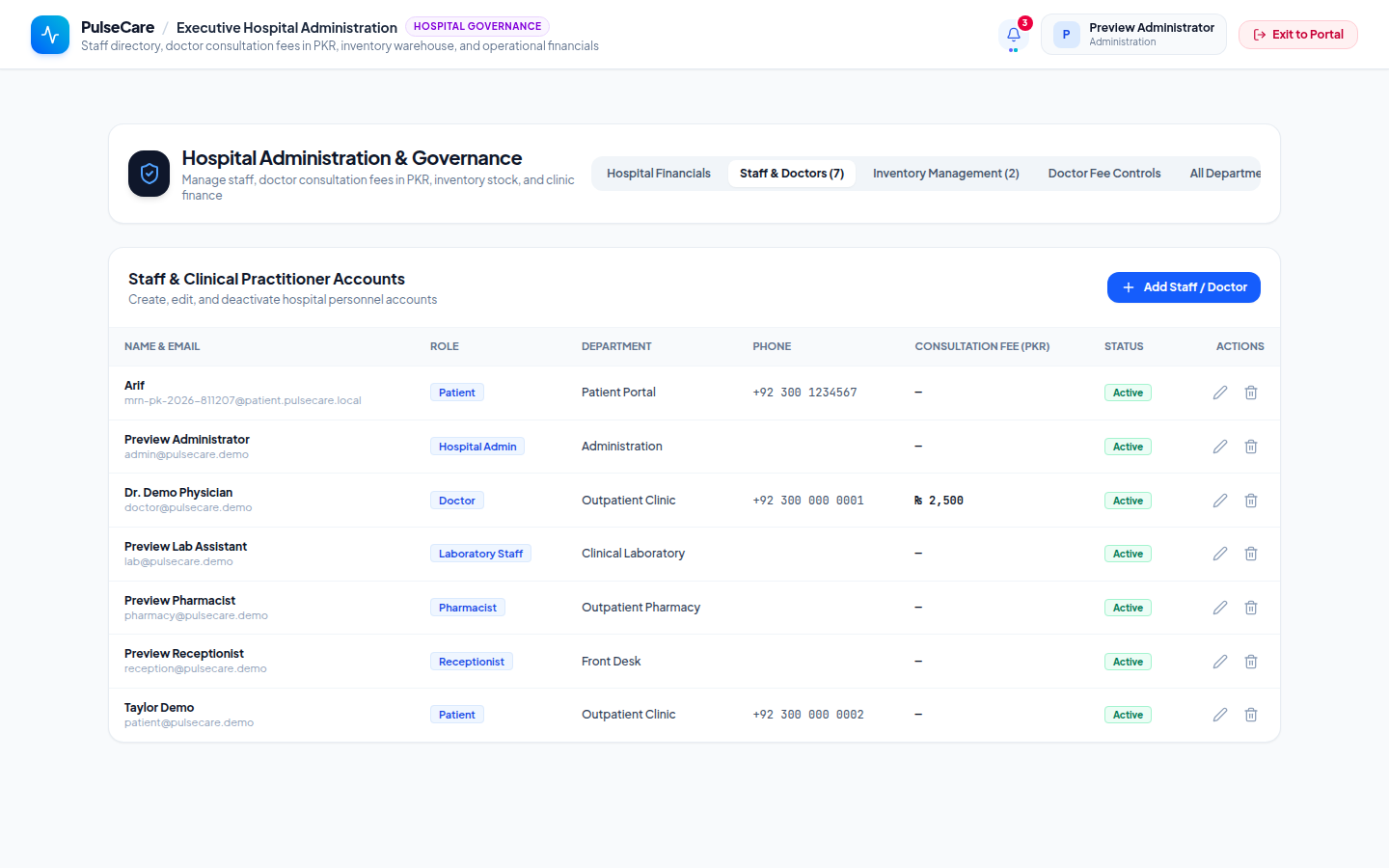Click the ₨ 2,500 consultation fee

pyautogui.click(x=939, y=501)
